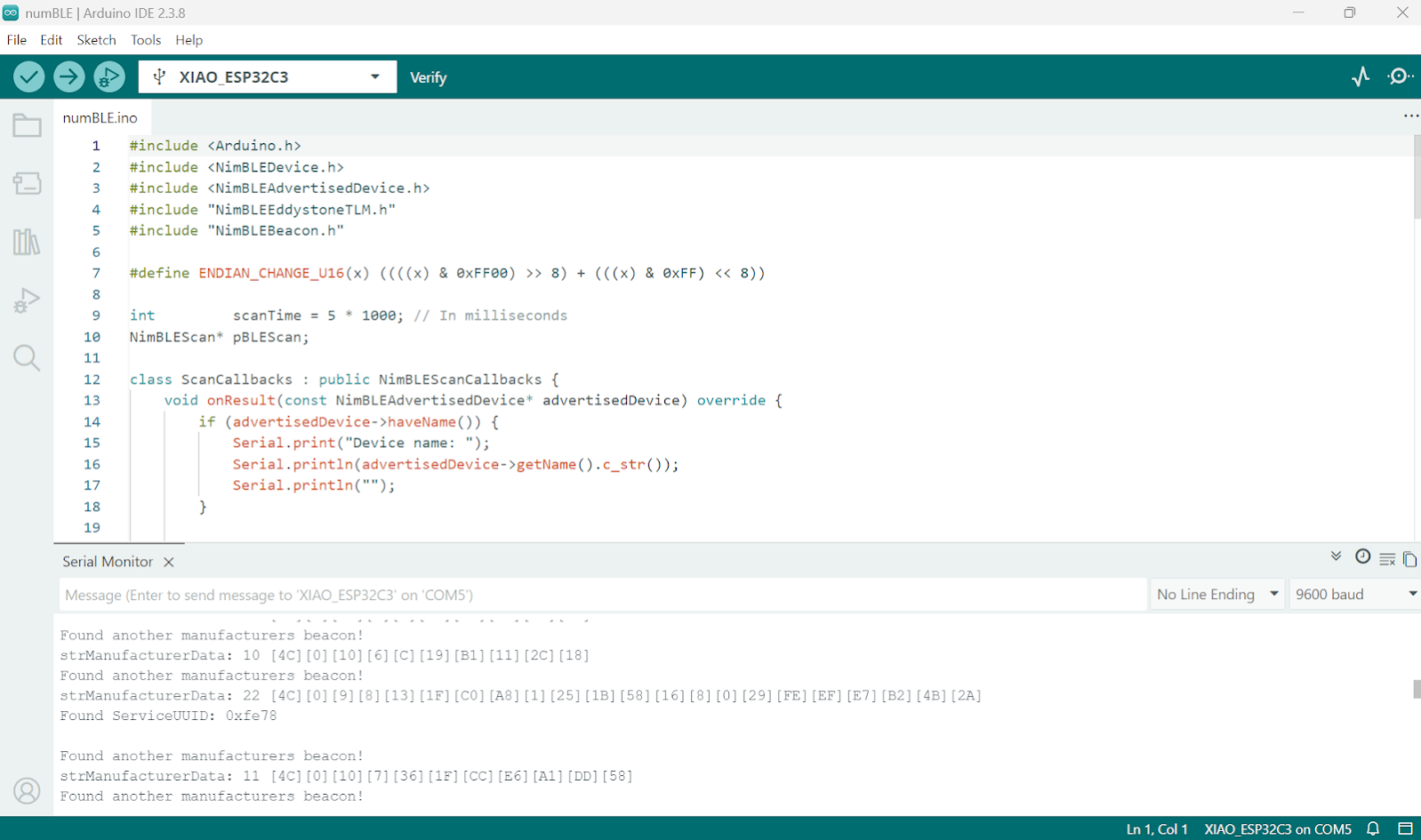
Task: Click the Found ServiceUUID: 0xfe78 output line
Action: click(x=169, y=716)
